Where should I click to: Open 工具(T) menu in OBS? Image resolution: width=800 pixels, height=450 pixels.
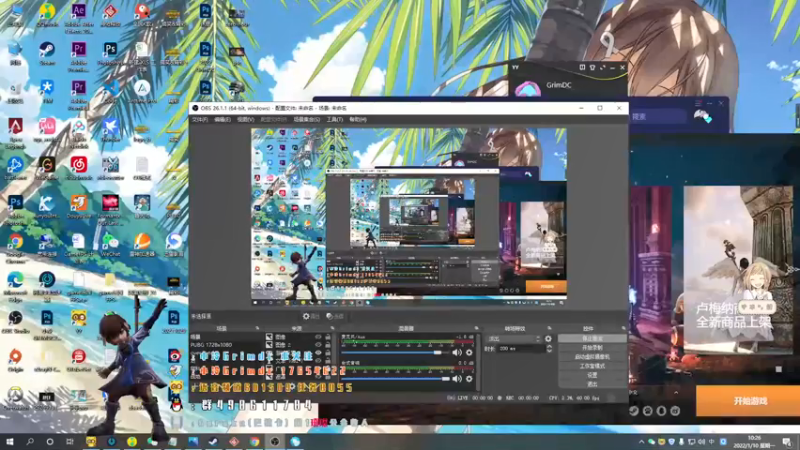point(335,119)
